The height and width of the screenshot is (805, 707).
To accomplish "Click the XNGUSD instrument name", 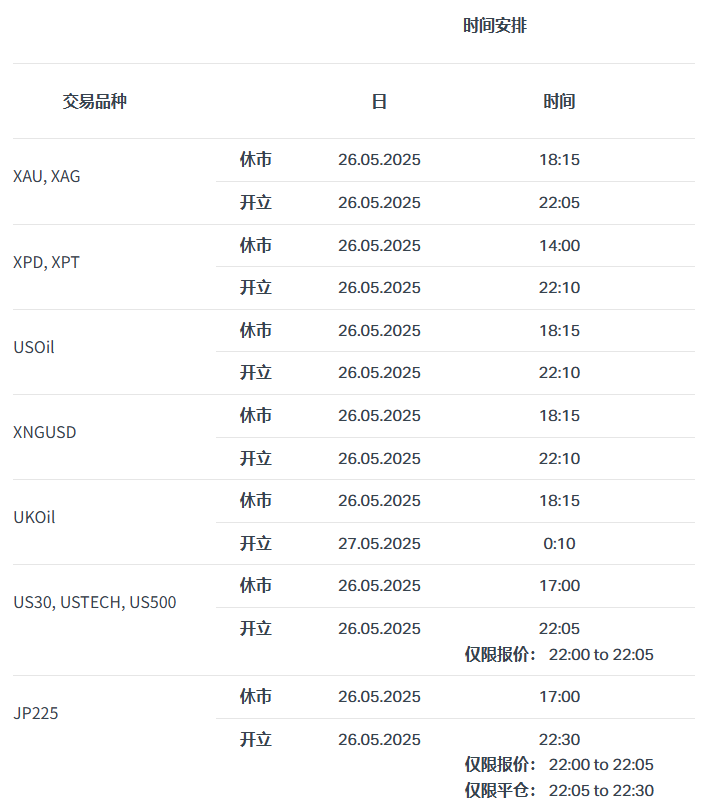I will tap(45, 432).
